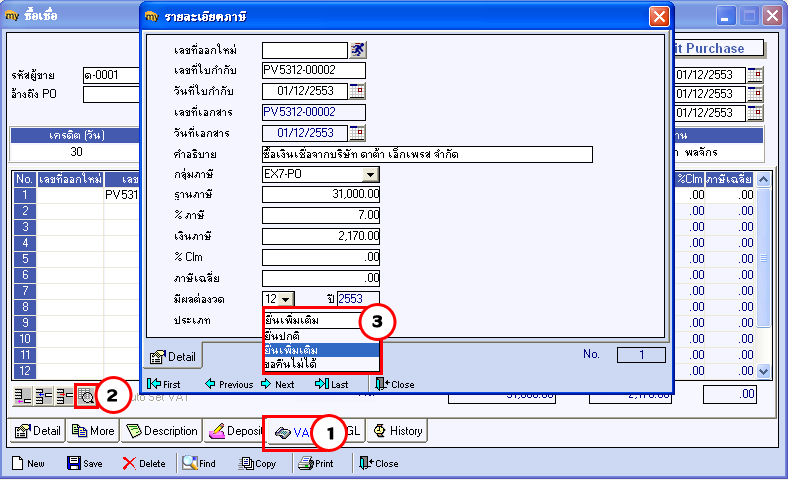Click Close button in tax detail dialog
The image size is (788, 480).
coord(395,385)
